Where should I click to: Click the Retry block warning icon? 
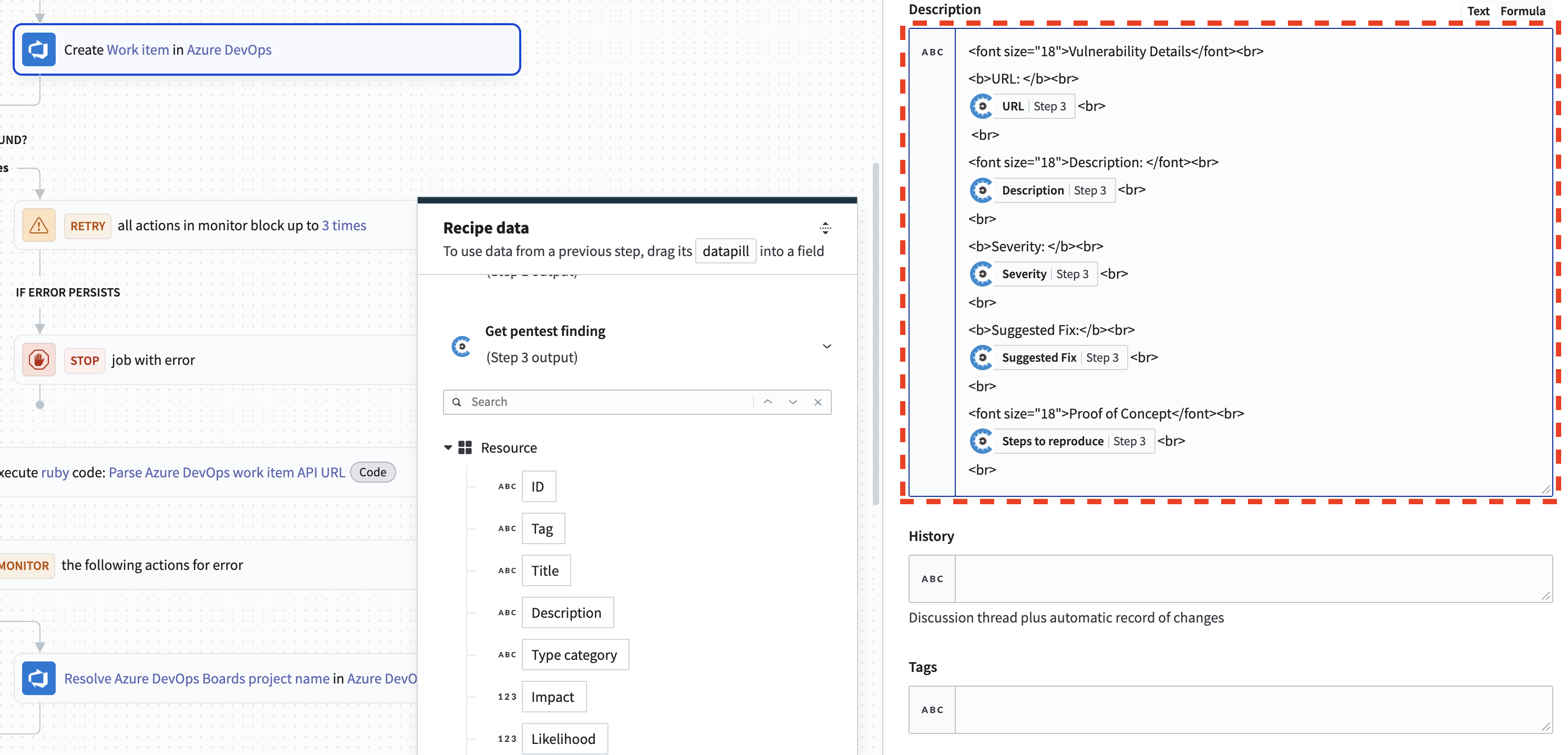[40, 225]
